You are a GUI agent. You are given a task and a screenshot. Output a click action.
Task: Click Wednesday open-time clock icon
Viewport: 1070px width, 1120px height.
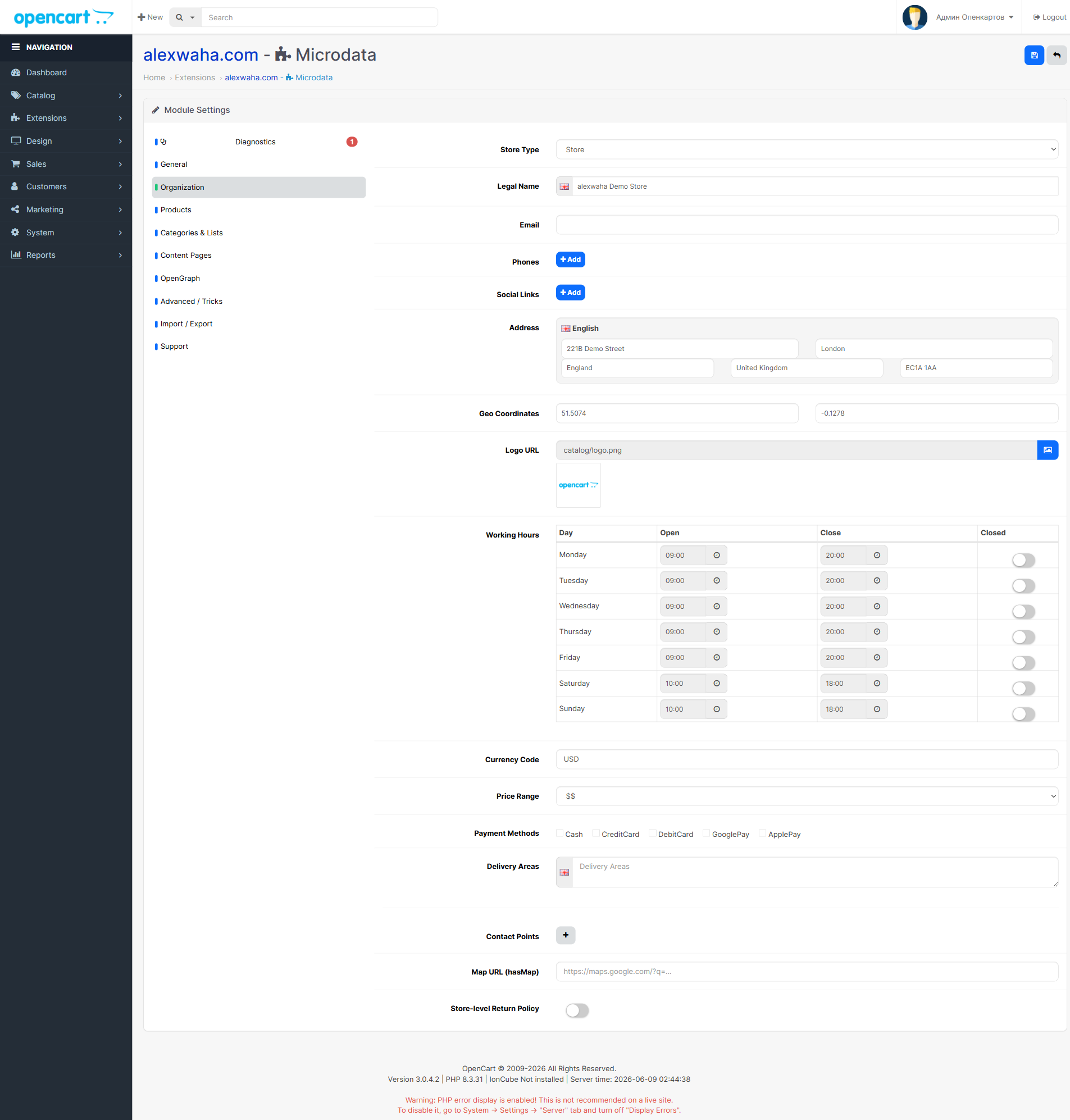tap(716, 606)
